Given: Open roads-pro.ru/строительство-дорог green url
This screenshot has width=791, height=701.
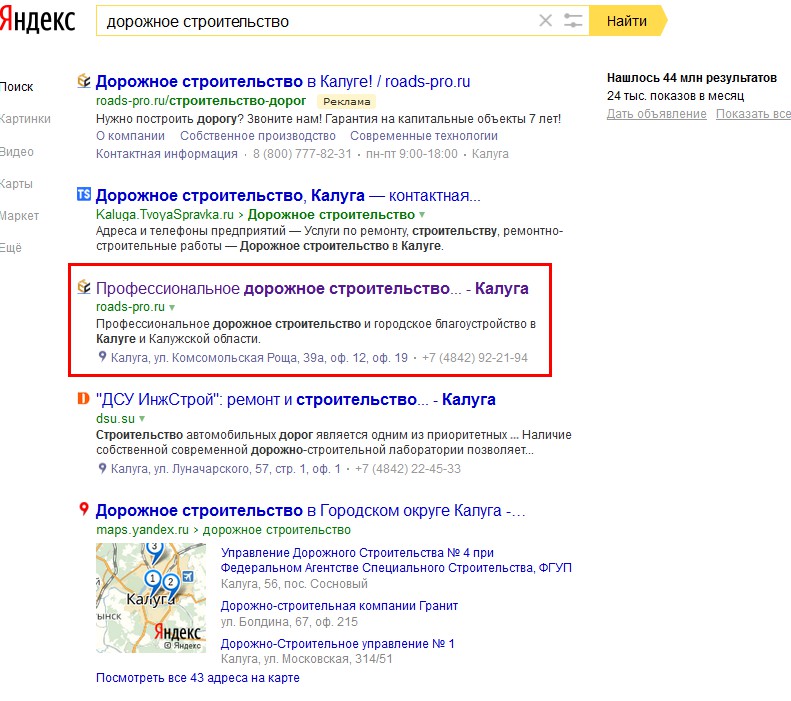Looking at the screenshot, I should [x=201, y=101].
